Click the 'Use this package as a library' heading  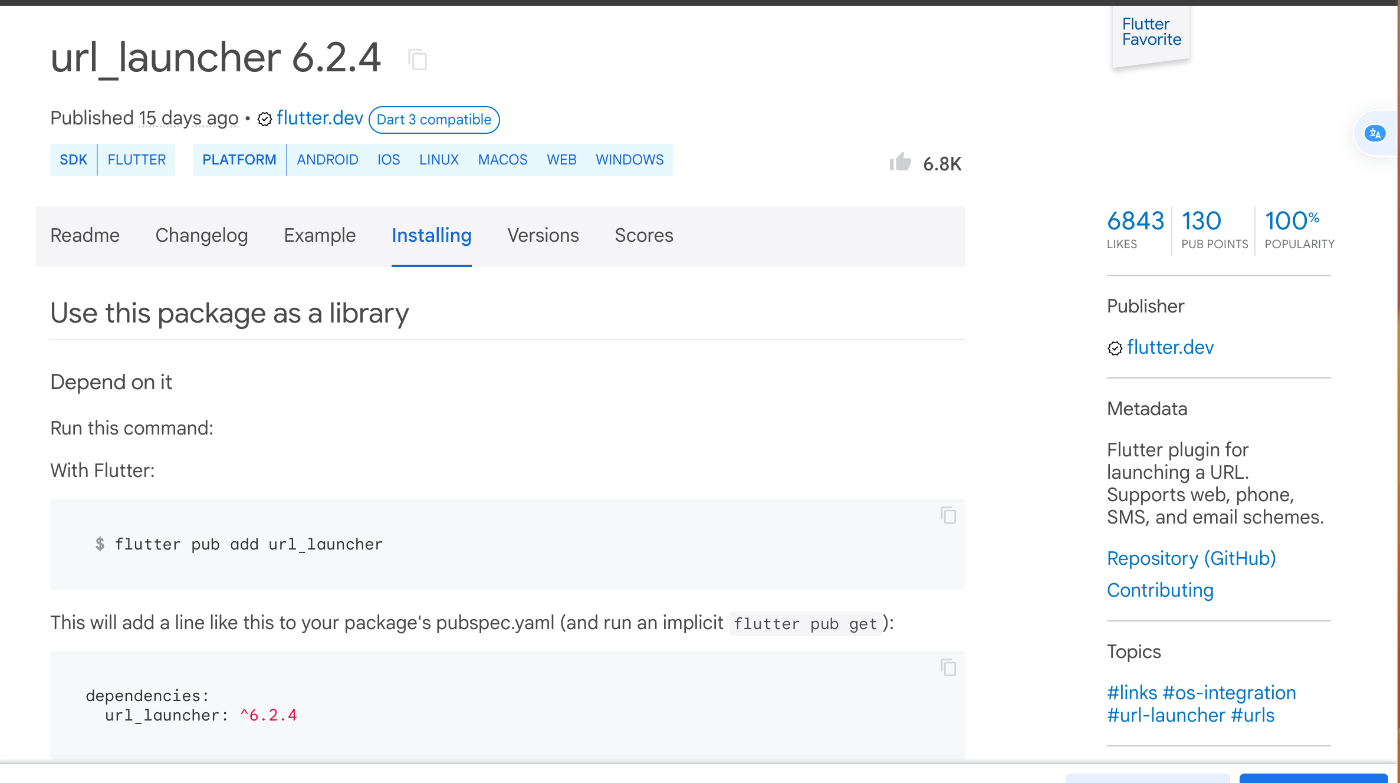[x=230, y=314]
